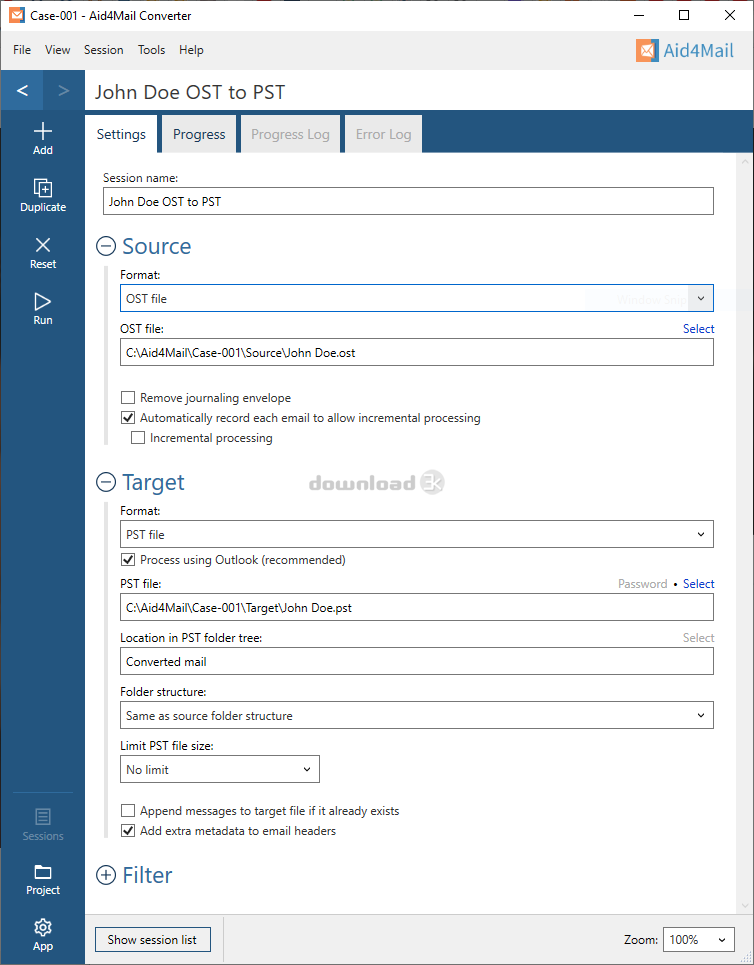Image resolution: width=754 pixels, height=965 pixels.
Task: Click the PST file path field
Action: tap(417, 607)
